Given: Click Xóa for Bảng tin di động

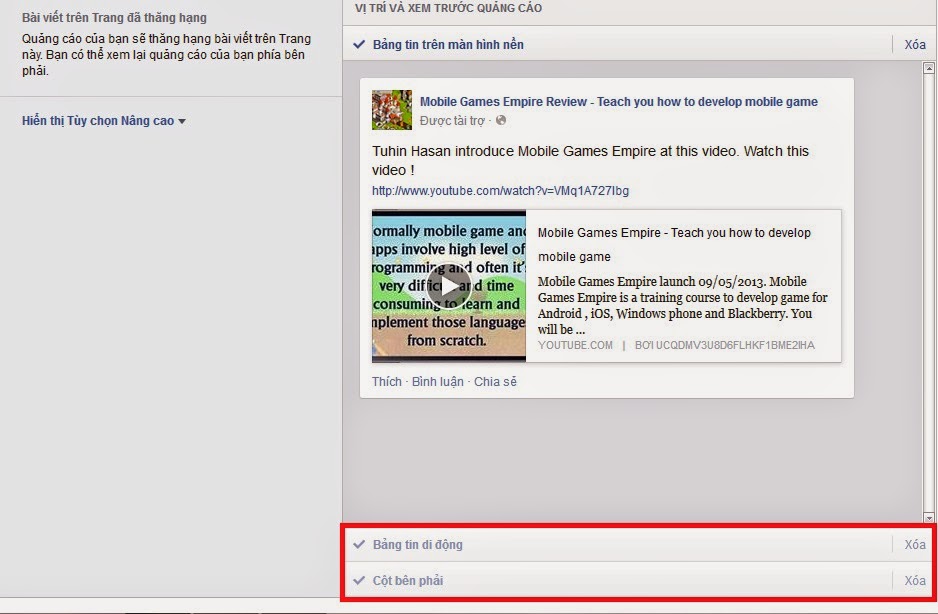Looking at the screenshot, I should (x=915, y=545).
